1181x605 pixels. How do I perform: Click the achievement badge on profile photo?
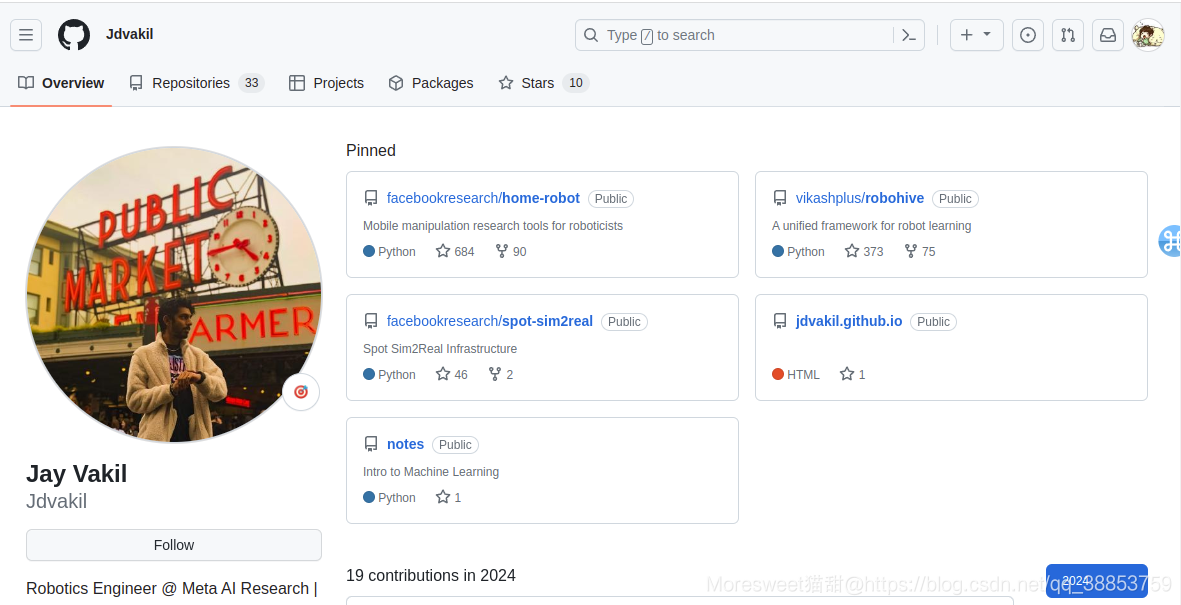click(301, 392)
